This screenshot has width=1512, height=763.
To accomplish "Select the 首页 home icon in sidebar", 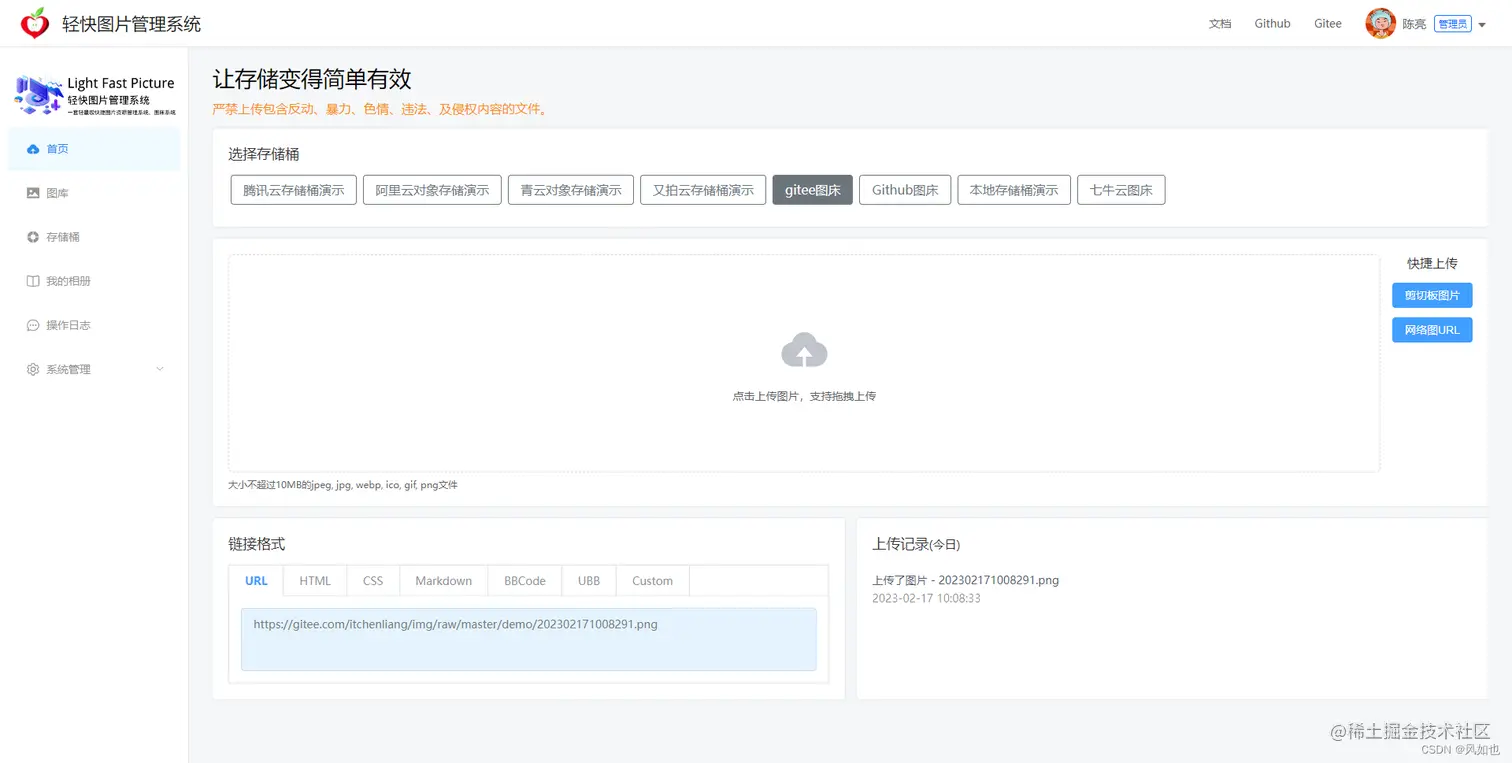I will pyautogui.click(x=36, y=147).
